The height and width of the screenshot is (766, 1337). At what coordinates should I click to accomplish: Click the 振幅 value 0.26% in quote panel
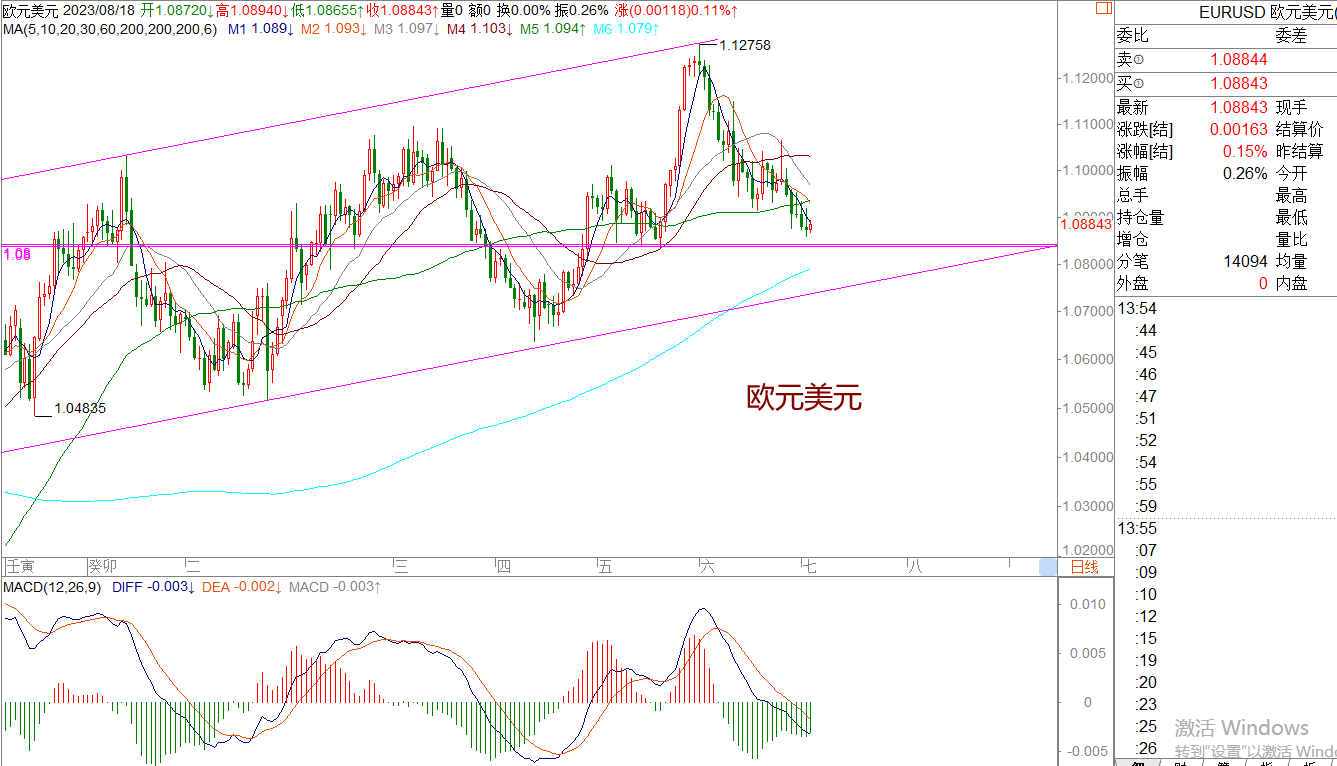pos(1245,173)
